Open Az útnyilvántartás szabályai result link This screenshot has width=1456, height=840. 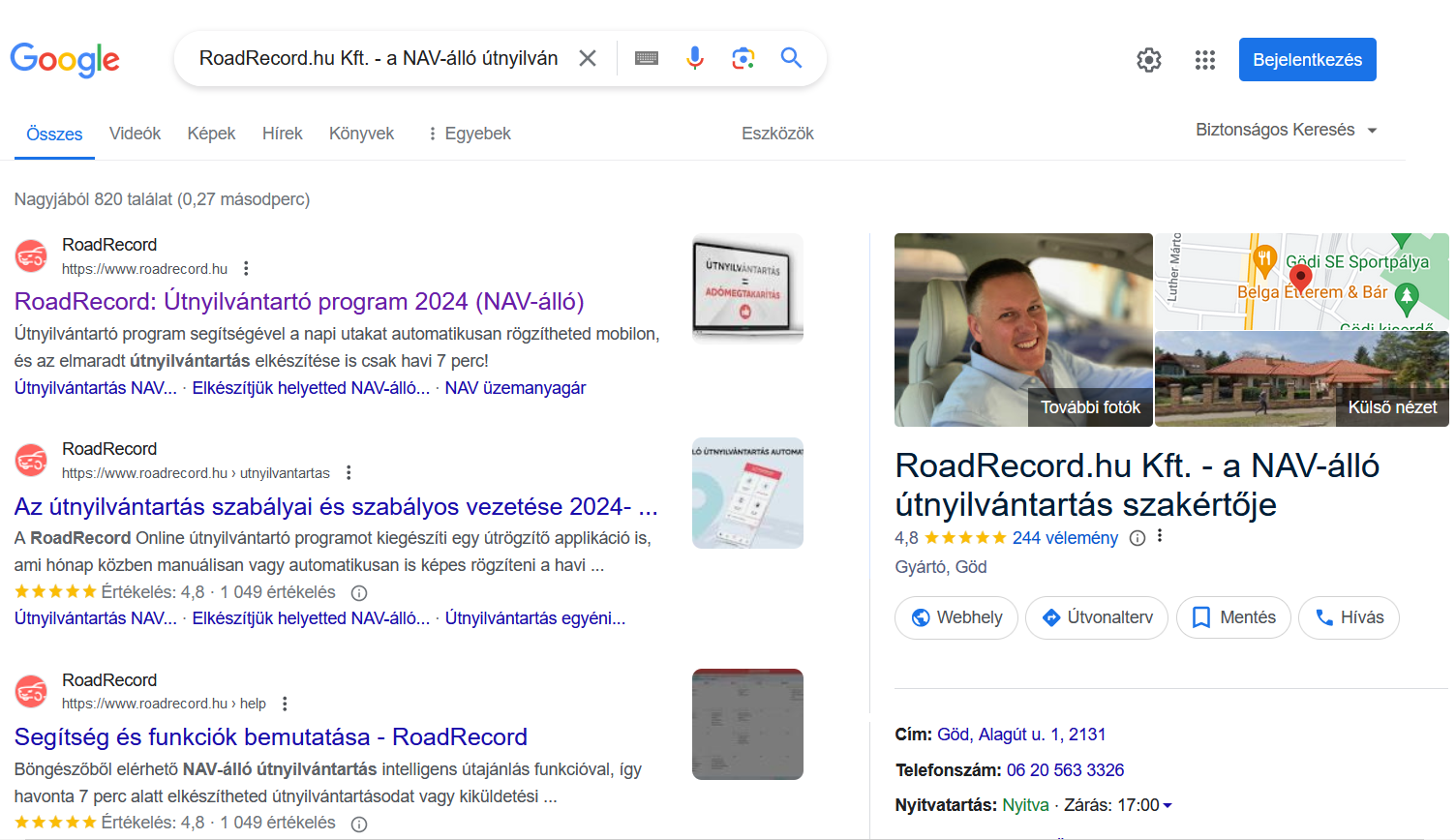point(336,506)
